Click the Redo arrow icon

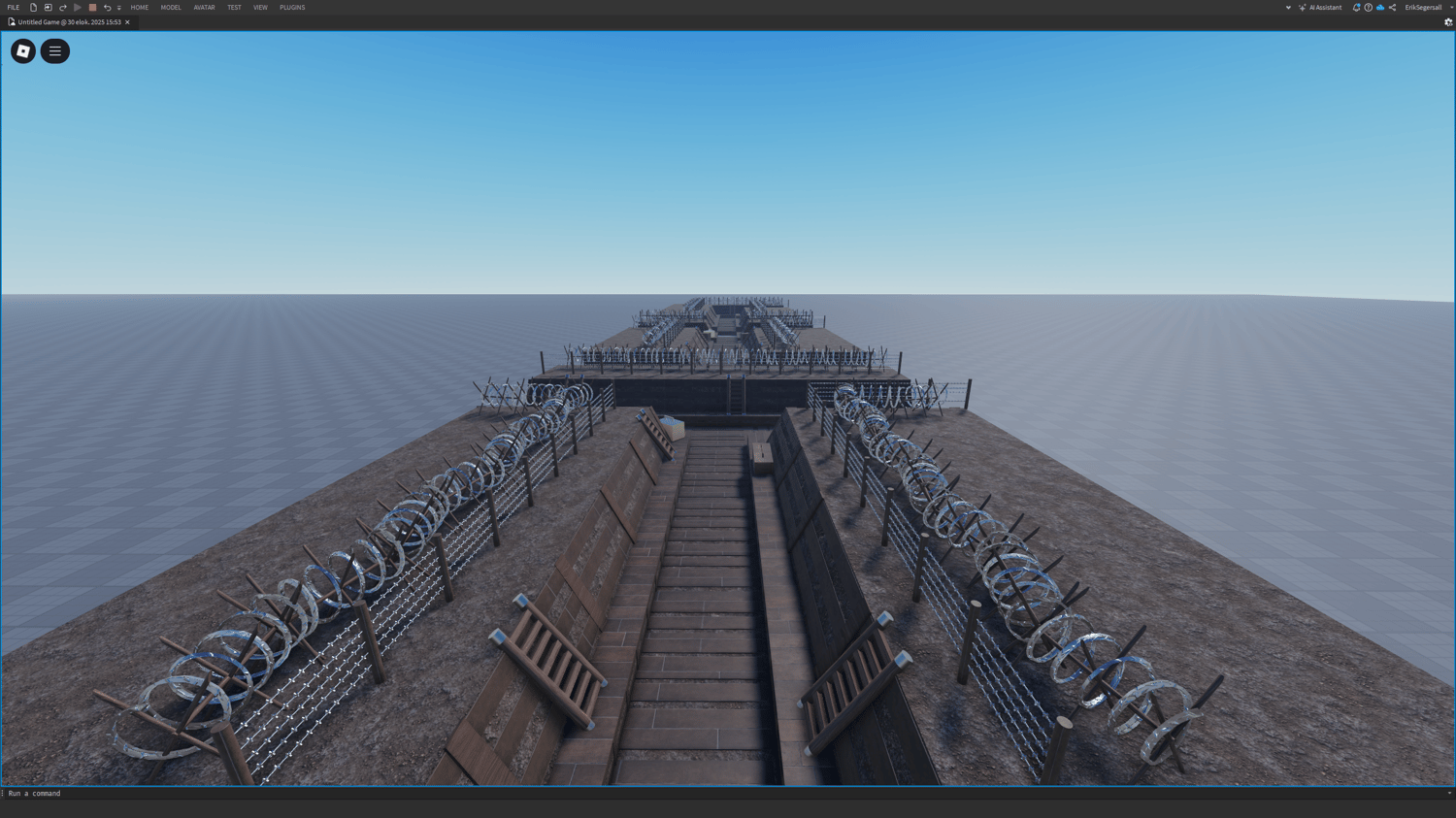(x=63, y=8)
